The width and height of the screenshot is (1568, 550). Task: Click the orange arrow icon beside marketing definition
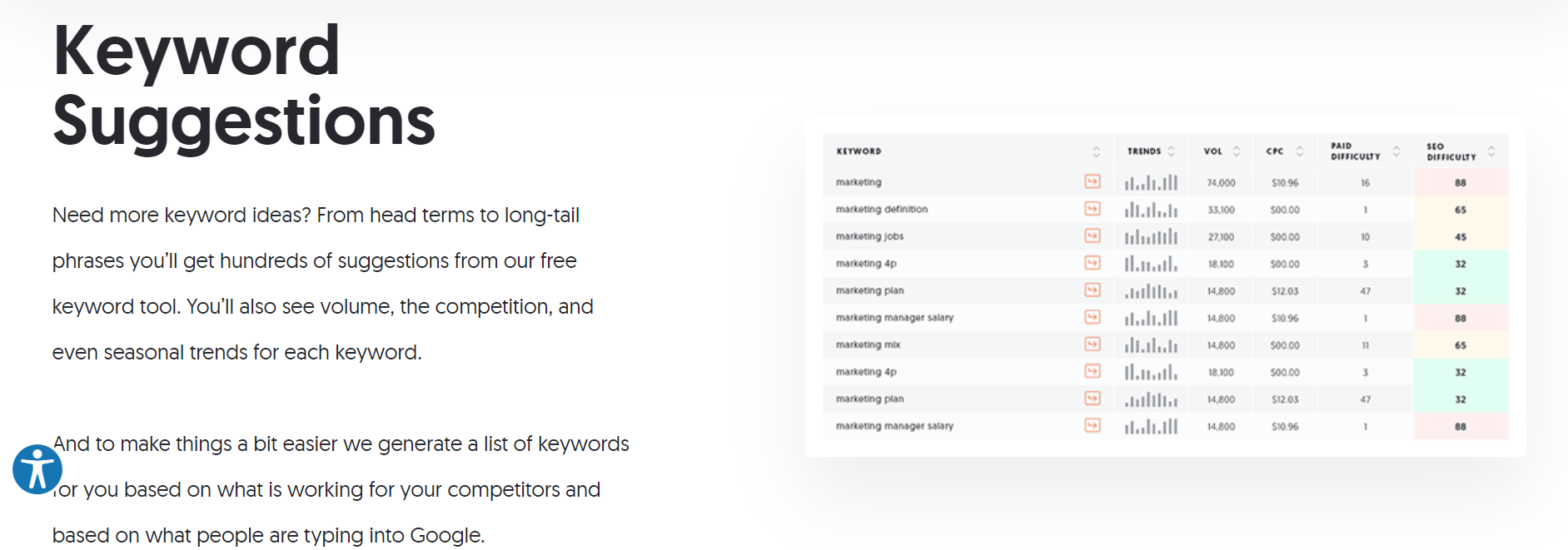pyautogui.click(x=1093, y=209)
